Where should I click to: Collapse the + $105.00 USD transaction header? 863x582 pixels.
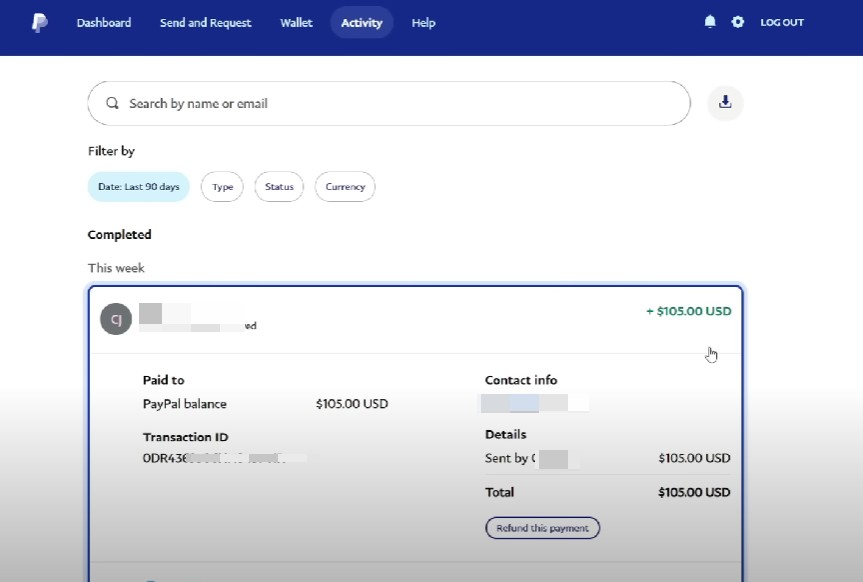pos(416,319)
